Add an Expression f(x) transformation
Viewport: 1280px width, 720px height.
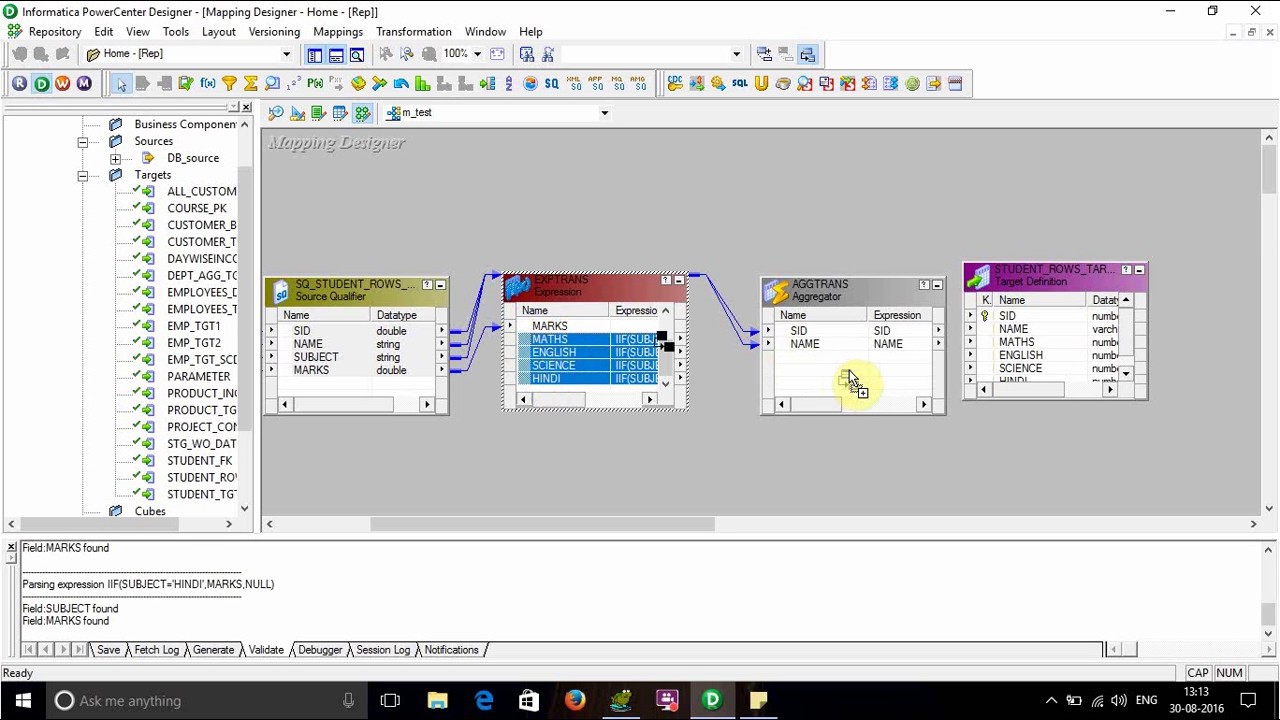[x=207, y=84]
